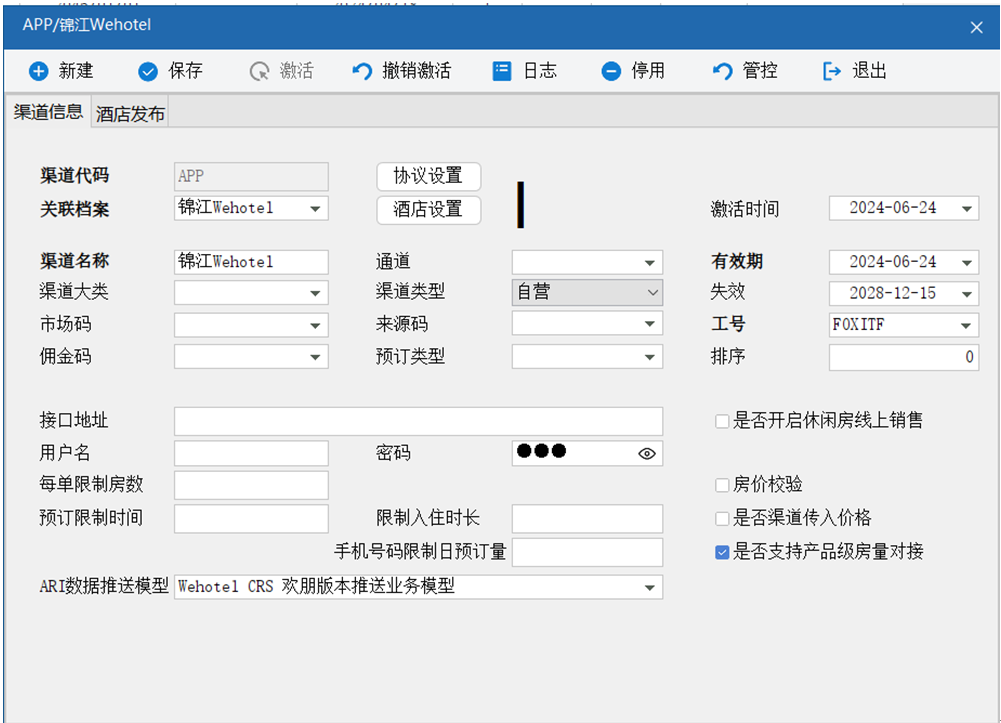
Task: Click the 每单限制房数 field
Action: tap(252, 485)
